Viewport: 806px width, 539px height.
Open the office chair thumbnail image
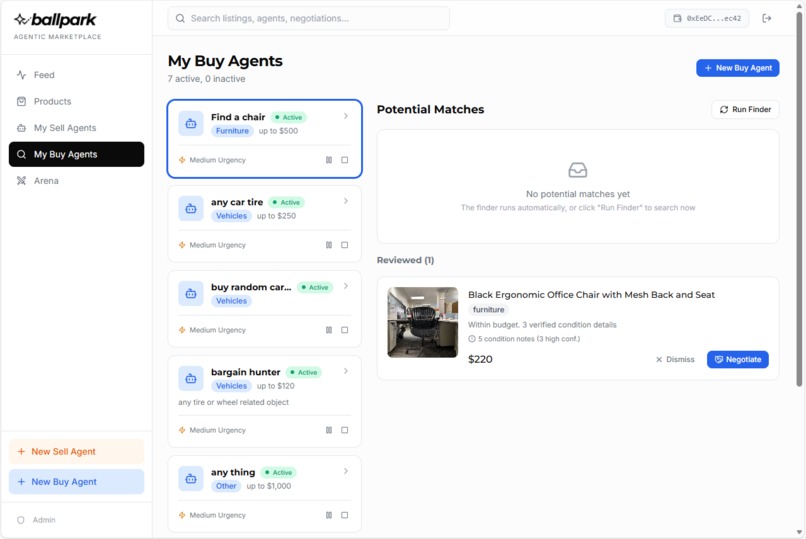click(x=423, y=322)
